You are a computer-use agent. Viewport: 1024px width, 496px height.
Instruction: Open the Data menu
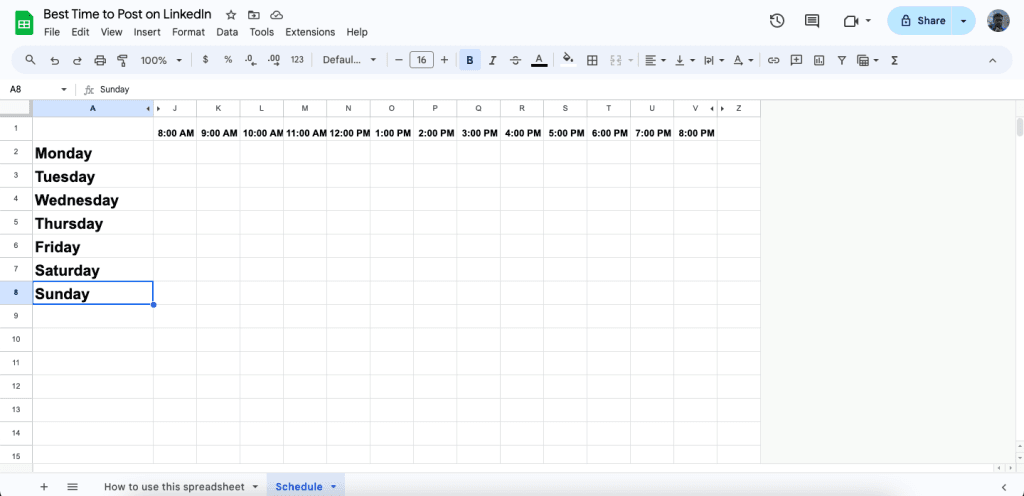click(227, 32)
